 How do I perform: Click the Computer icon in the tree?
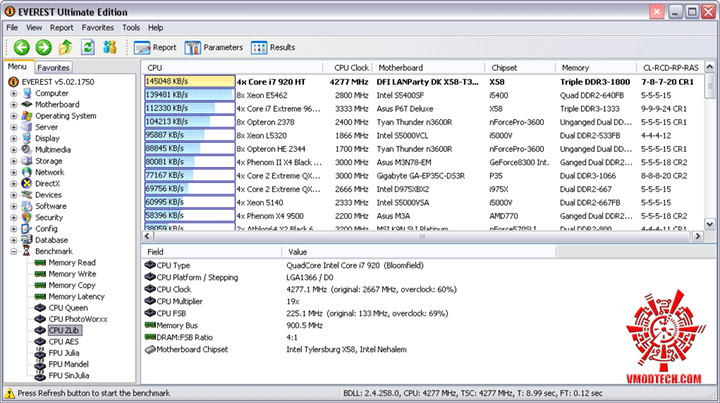[x=27, y=93]
